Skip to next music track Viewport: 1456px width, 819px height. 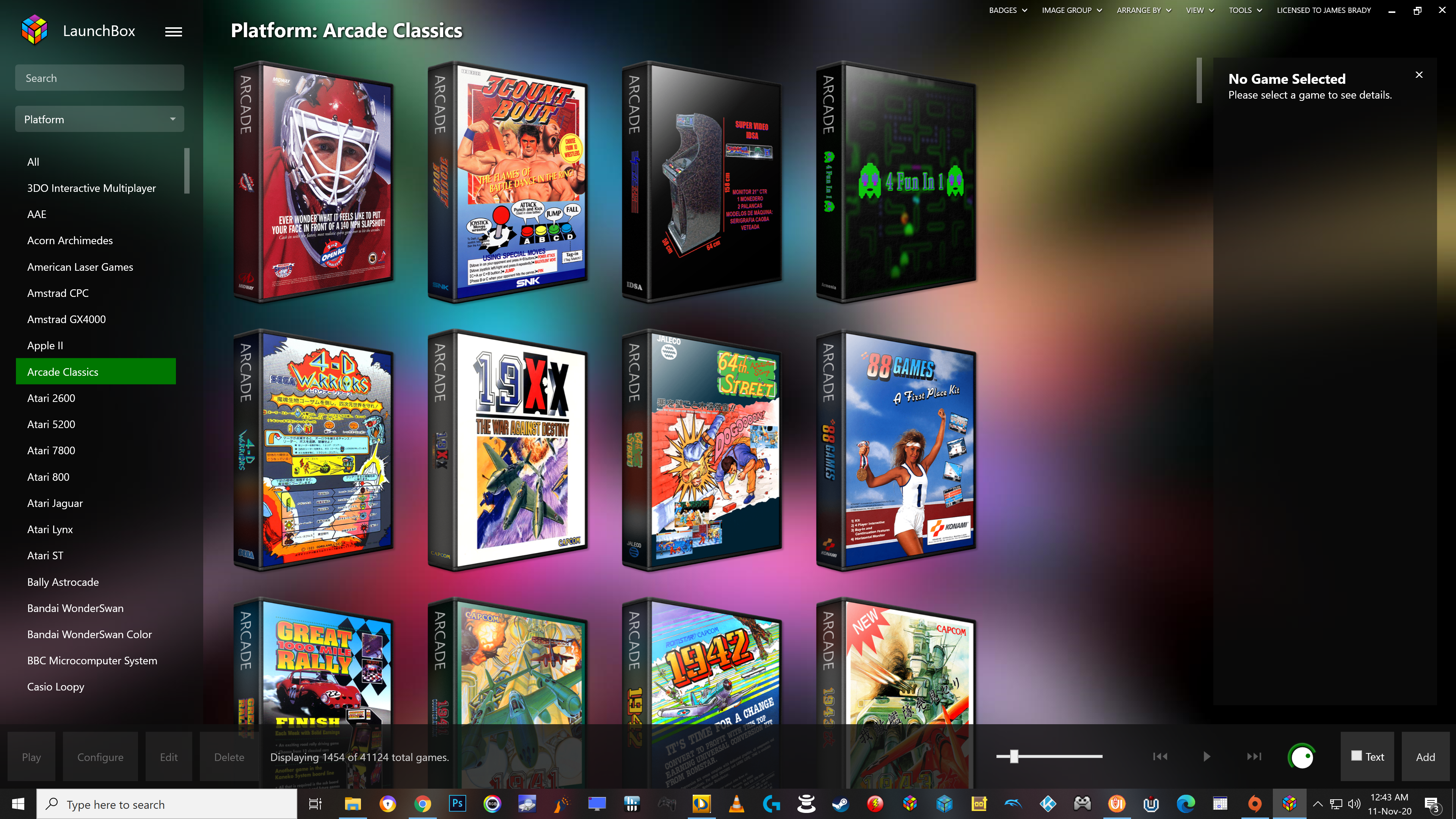click(x=1254, y=756)
